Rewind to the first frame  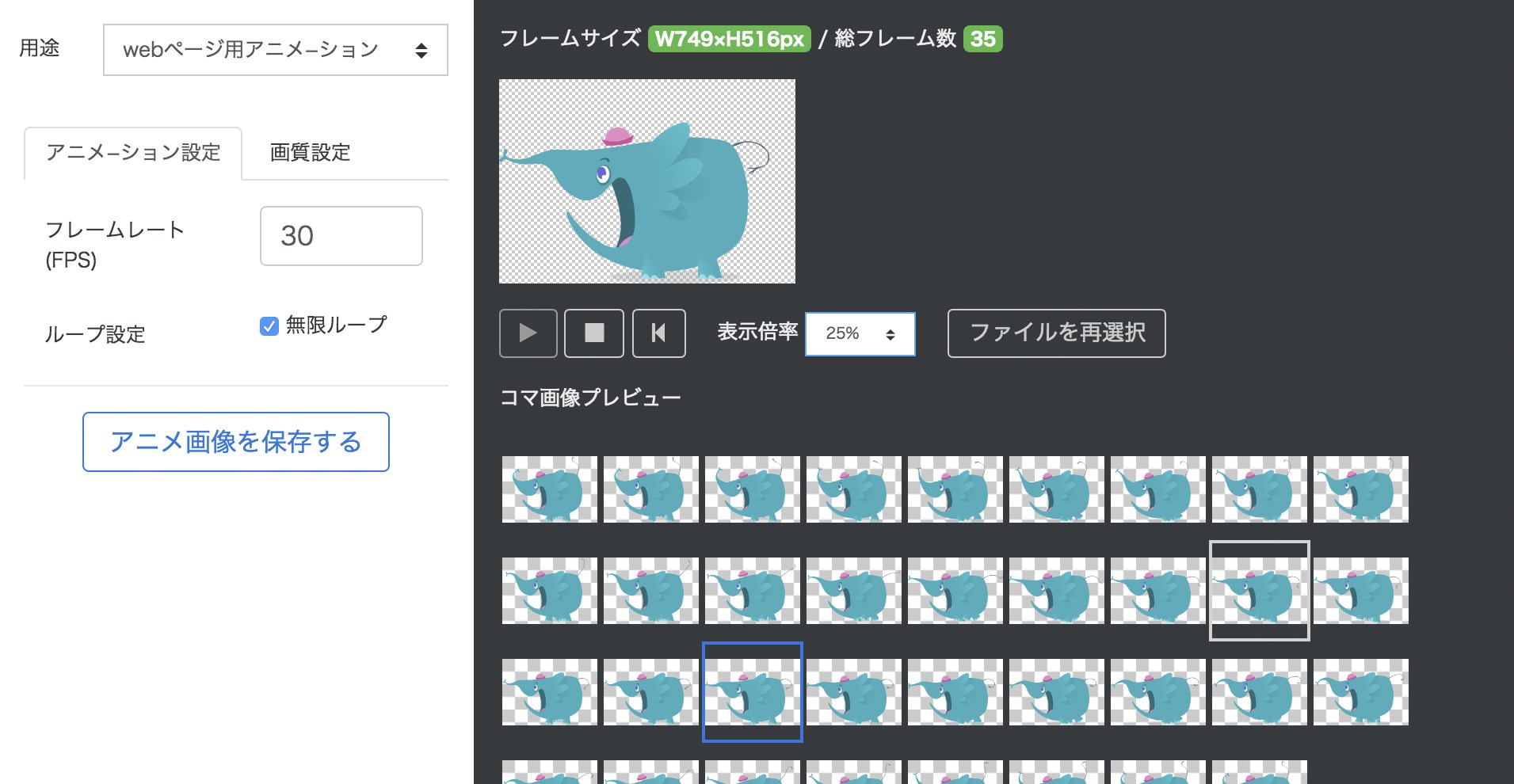(x=659, y=333)
